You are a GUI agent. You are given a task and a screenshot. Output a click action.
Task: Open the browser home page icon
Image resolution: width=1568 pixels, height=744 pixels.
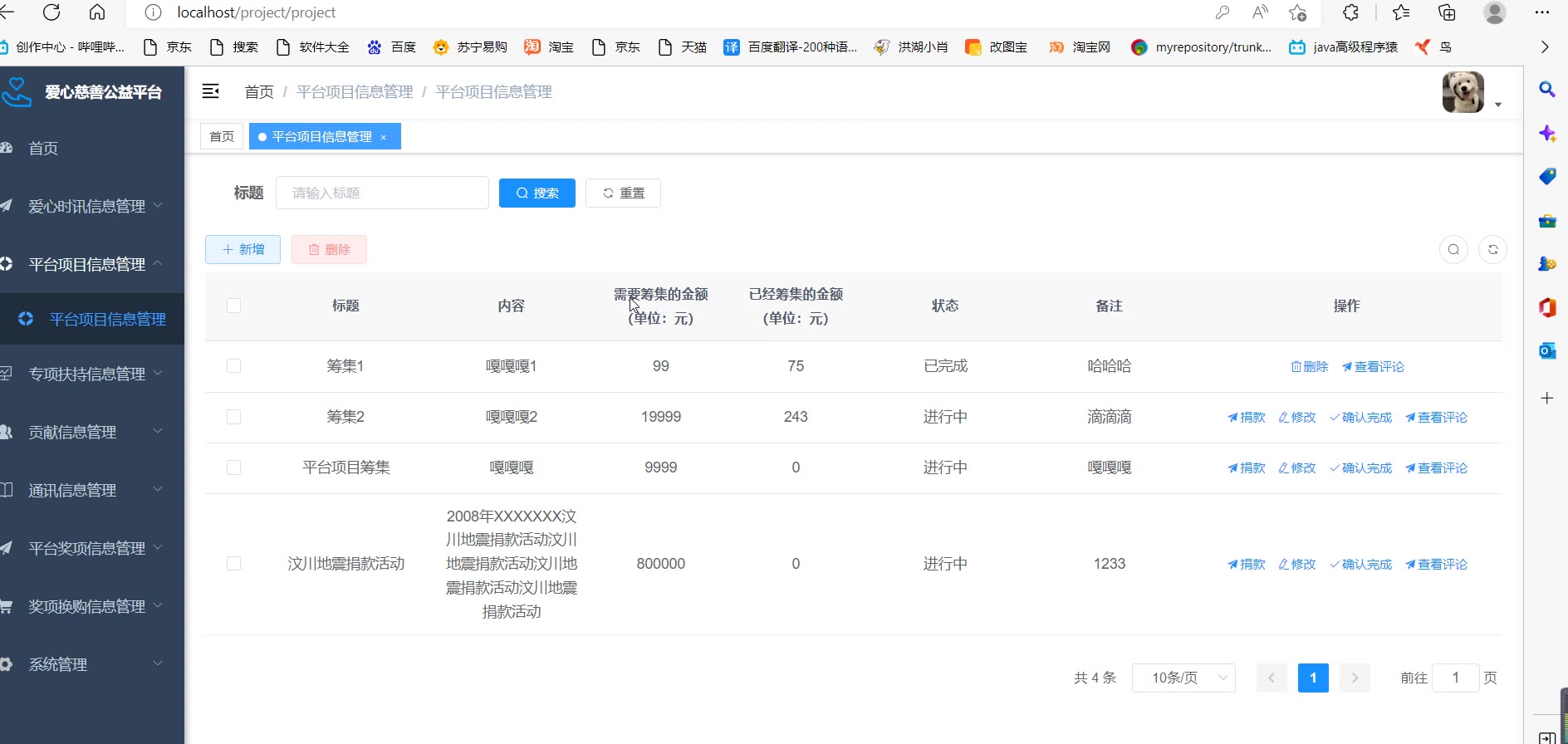point(97,12)
